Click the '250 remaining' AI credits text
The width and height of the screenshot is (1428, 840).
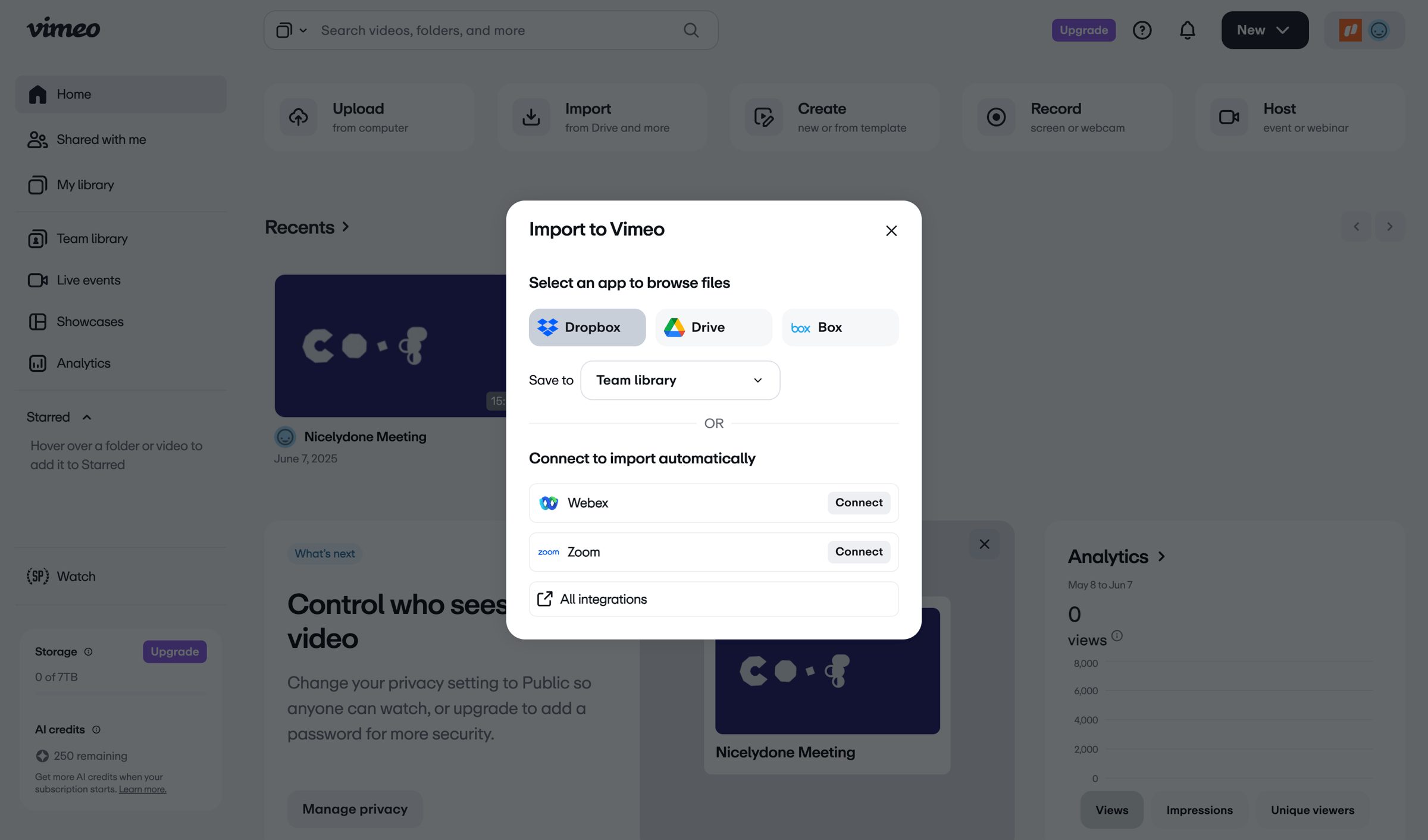(x=90, y=756)
